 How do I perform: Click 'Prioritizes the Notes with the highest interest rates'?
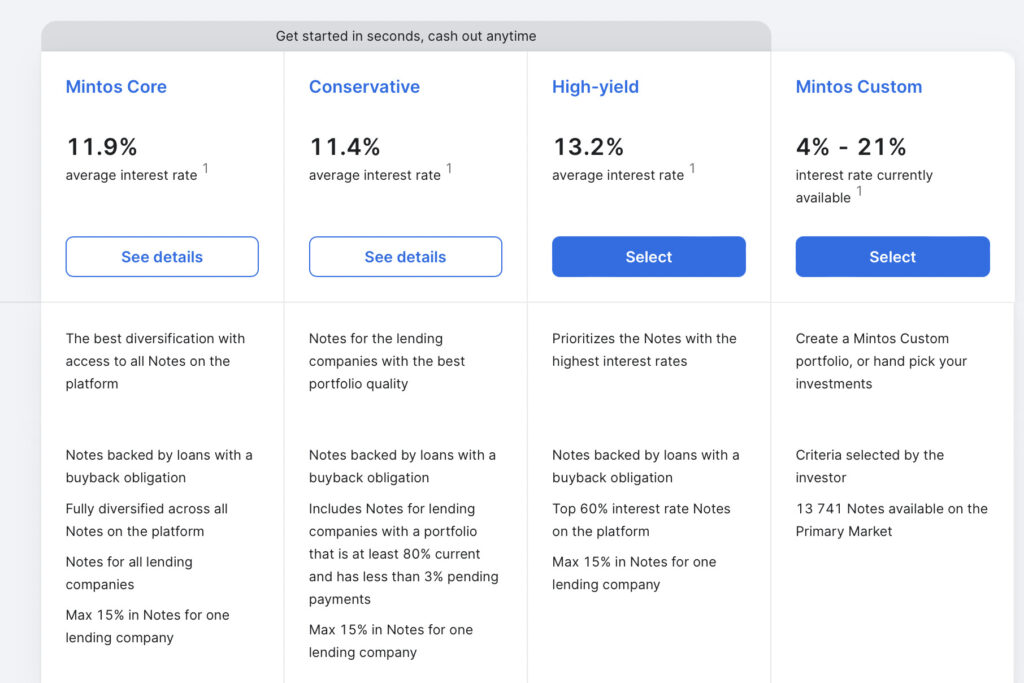click(644, 350)
